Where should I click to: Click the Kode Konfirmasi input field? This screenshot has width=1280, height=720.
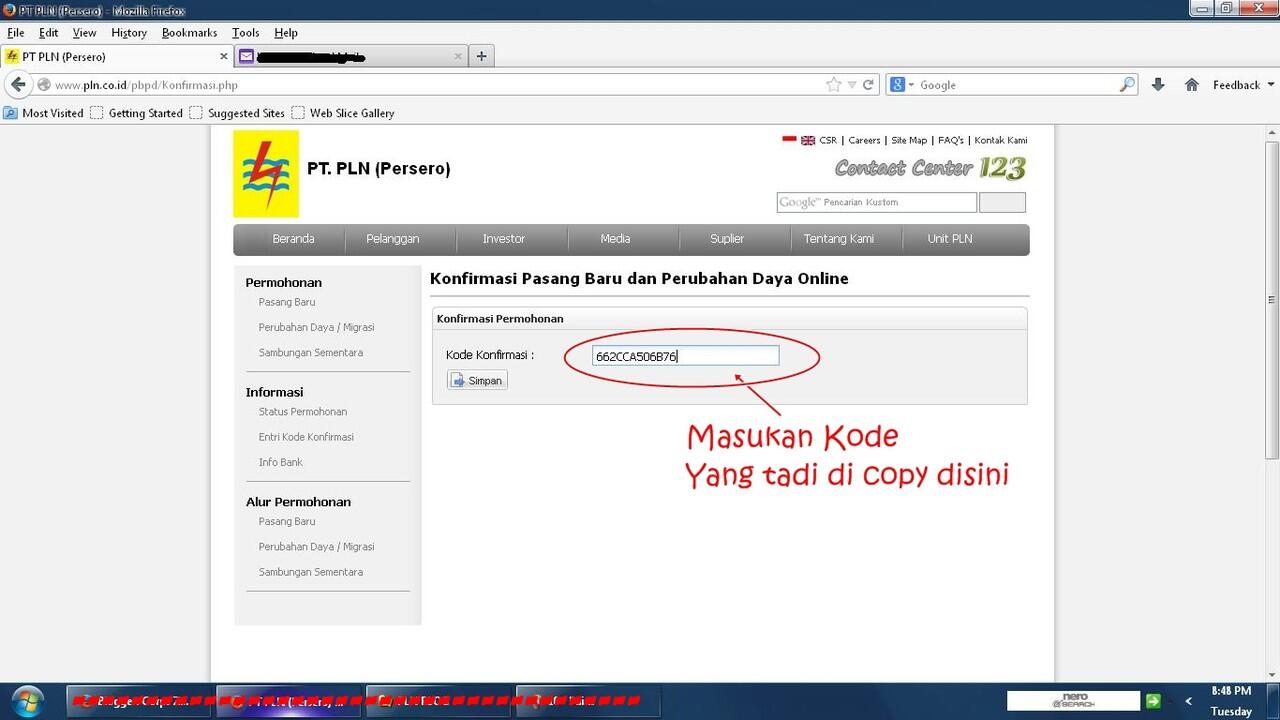[685, 355]
